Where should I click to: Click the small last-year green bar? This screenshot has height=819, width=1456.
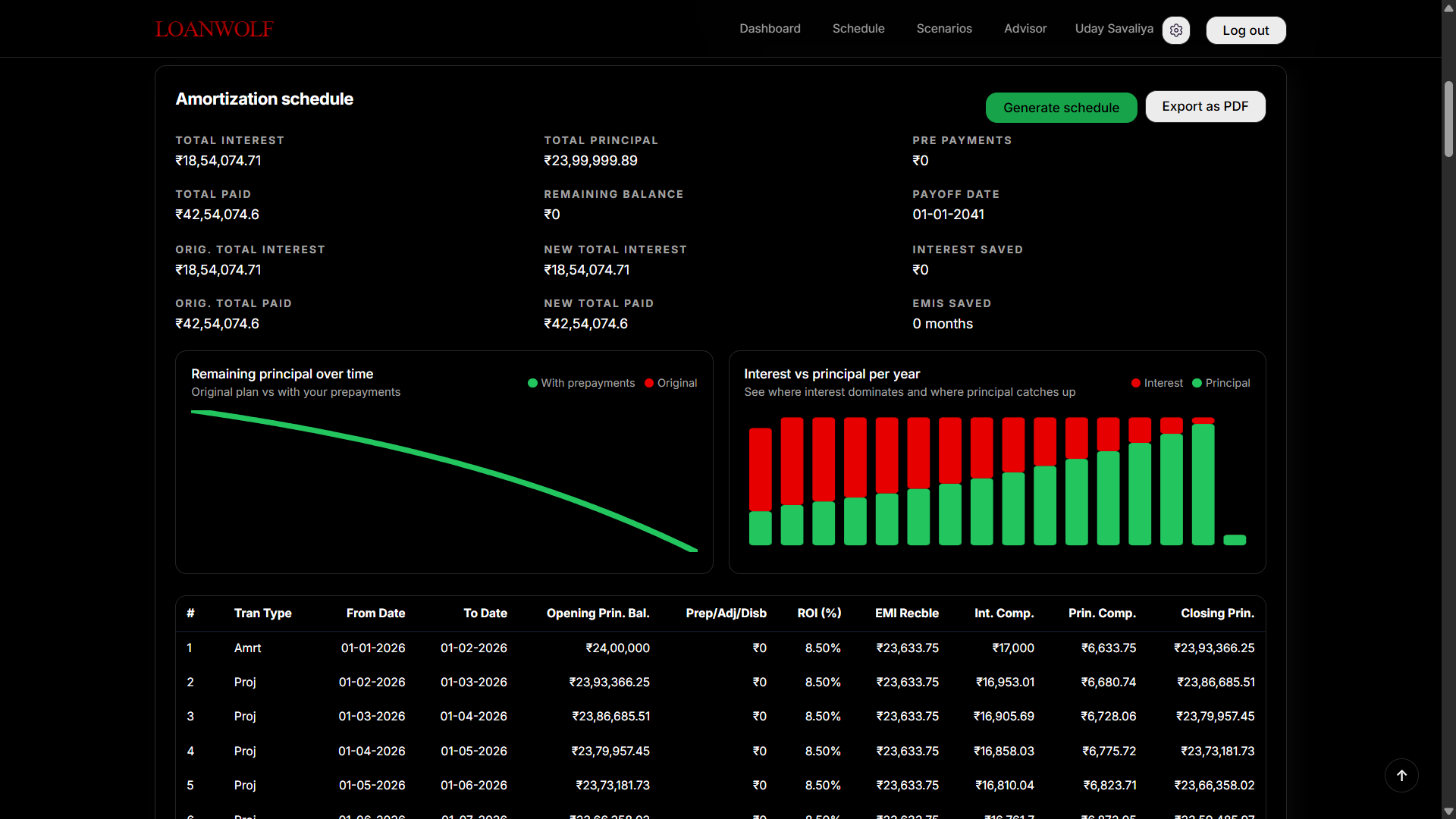[x=1235, y=540]
